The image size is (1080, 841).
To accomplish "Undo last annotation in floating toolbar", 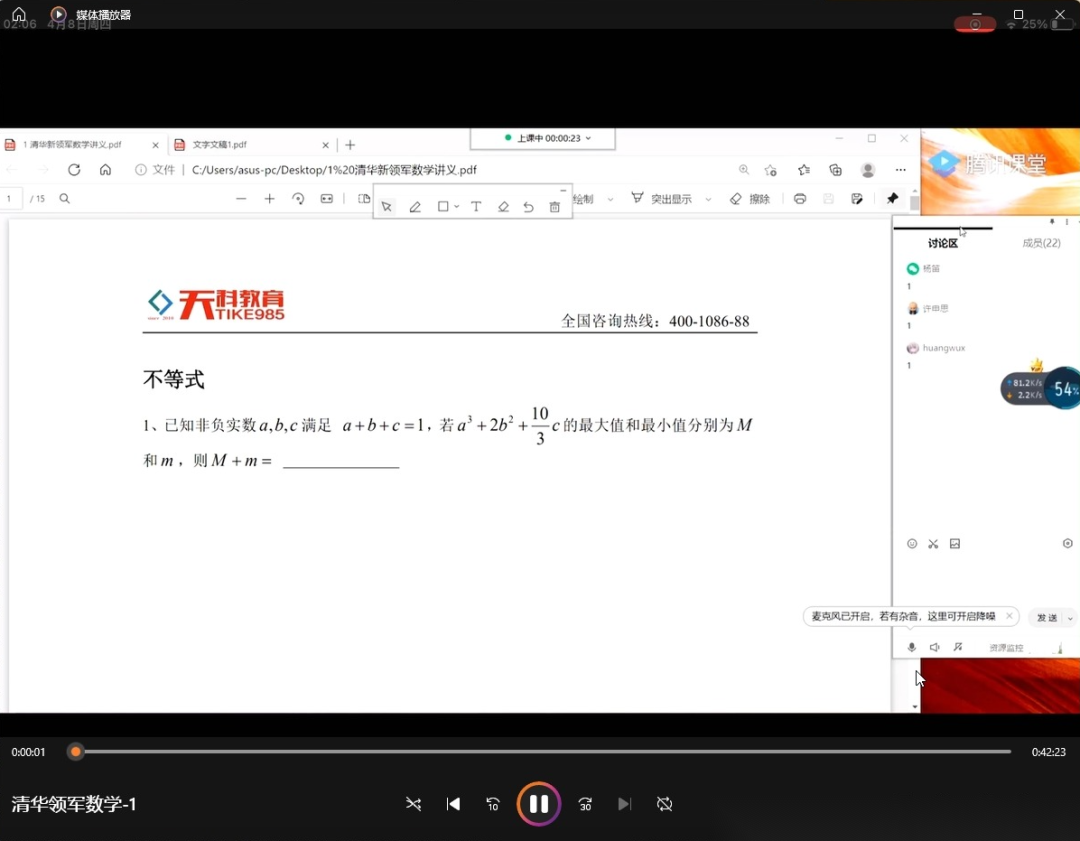I will click(528, 207).
